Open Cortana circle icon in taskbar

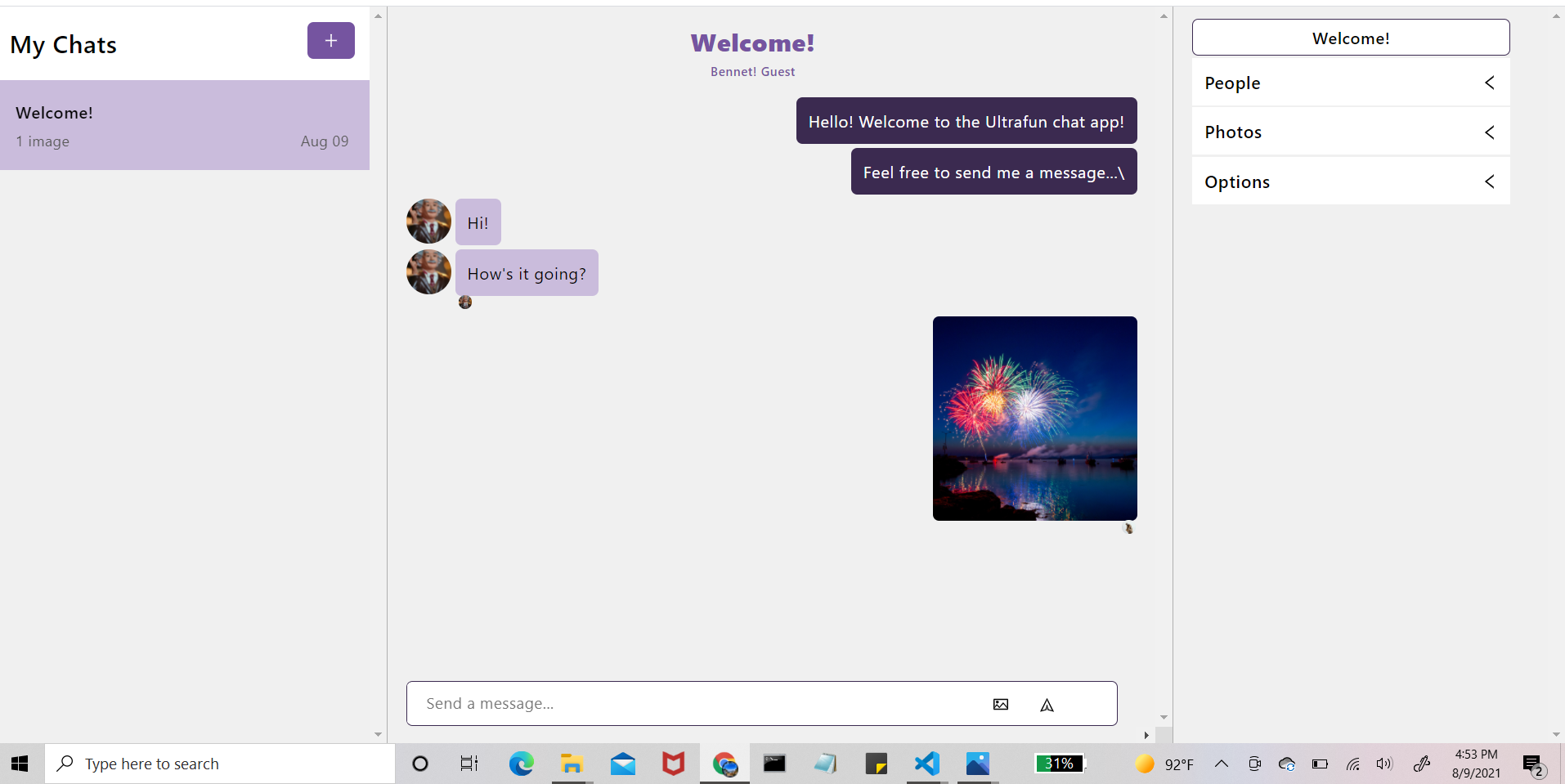coord(420,764)
